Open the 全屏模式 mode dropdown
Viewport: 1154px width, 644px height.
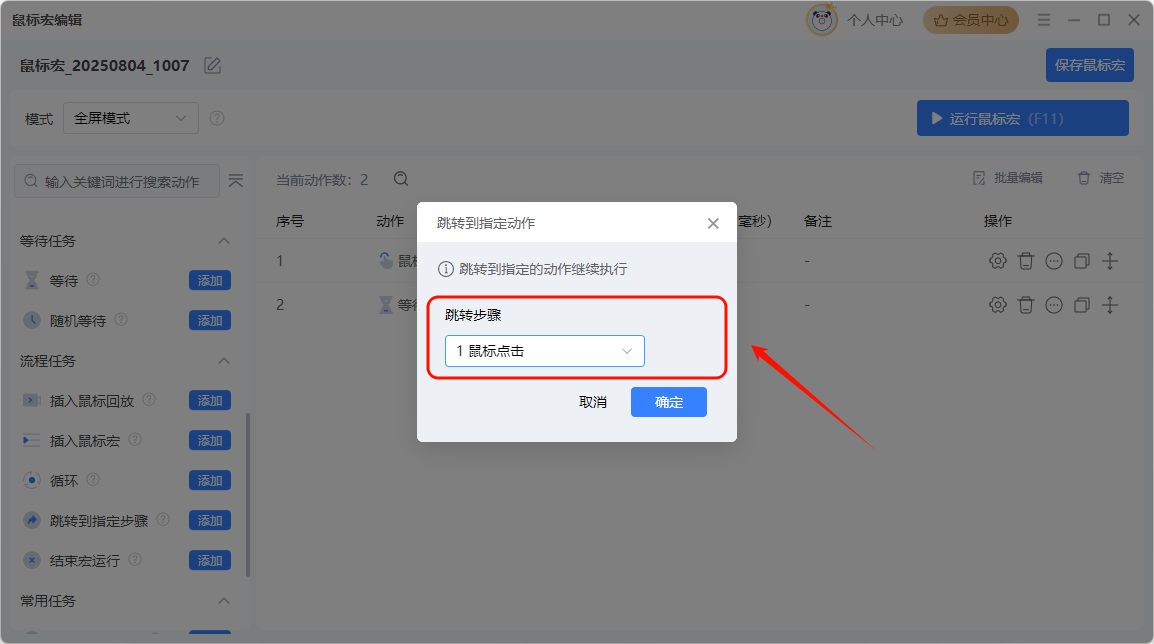pyautogui.click(x=131, y=118)
